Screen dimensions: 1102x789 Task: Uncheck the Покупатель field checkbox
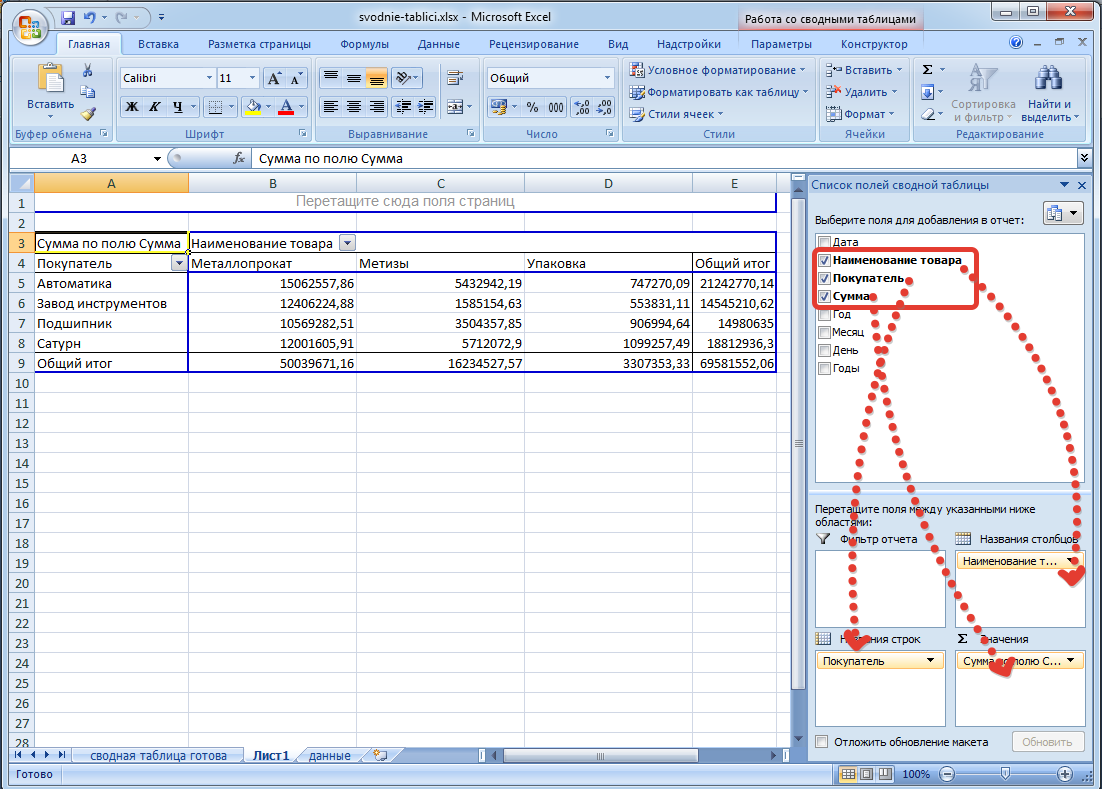824,278
